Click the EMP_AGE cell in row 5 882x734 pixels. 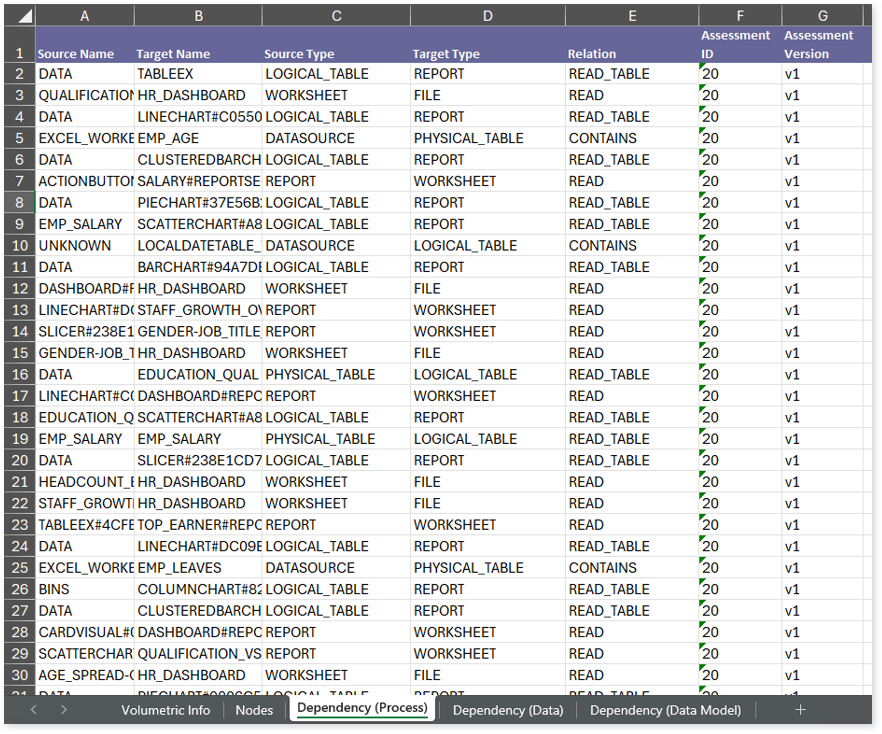point(197,138)
